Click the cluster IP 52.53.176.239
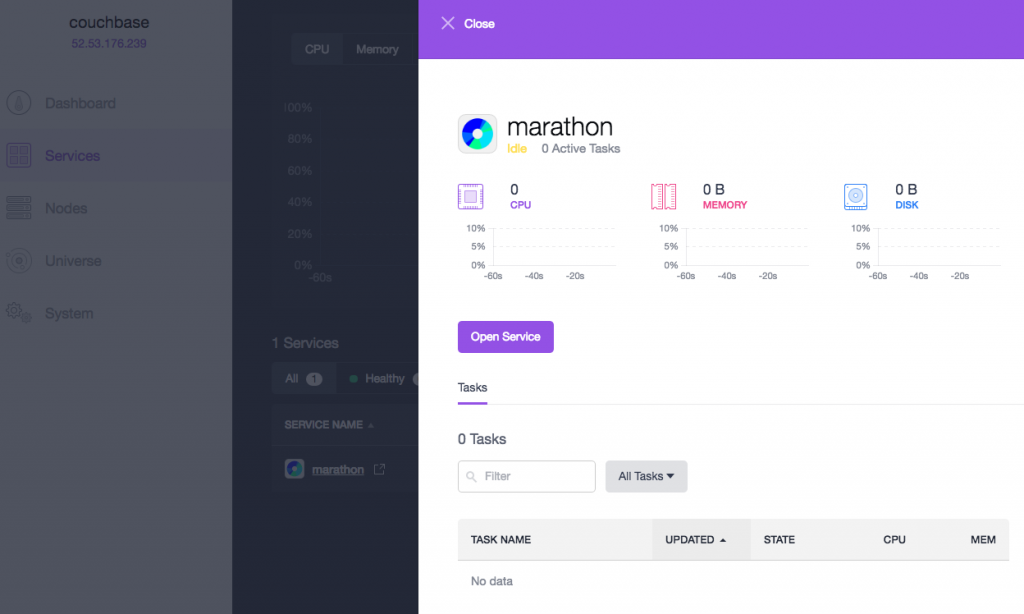The image size is (1024, 614). point(109,43)
